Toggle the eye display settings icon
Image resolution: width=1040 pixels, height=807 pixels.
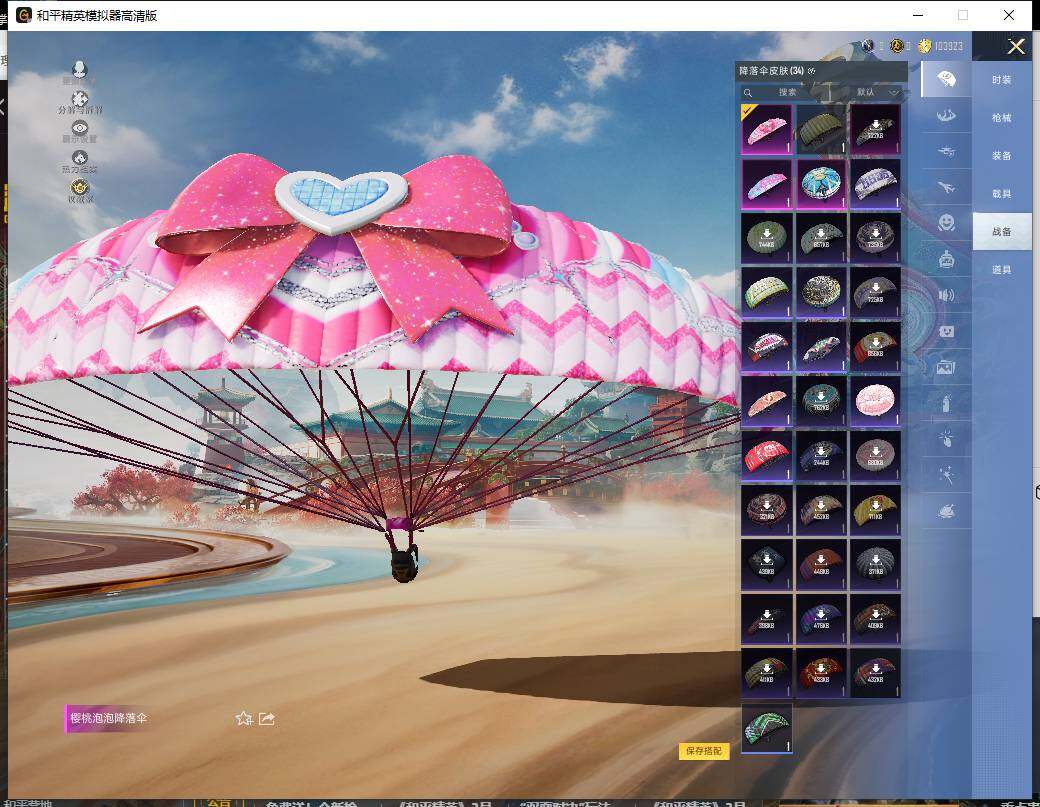tap(80, 128)
